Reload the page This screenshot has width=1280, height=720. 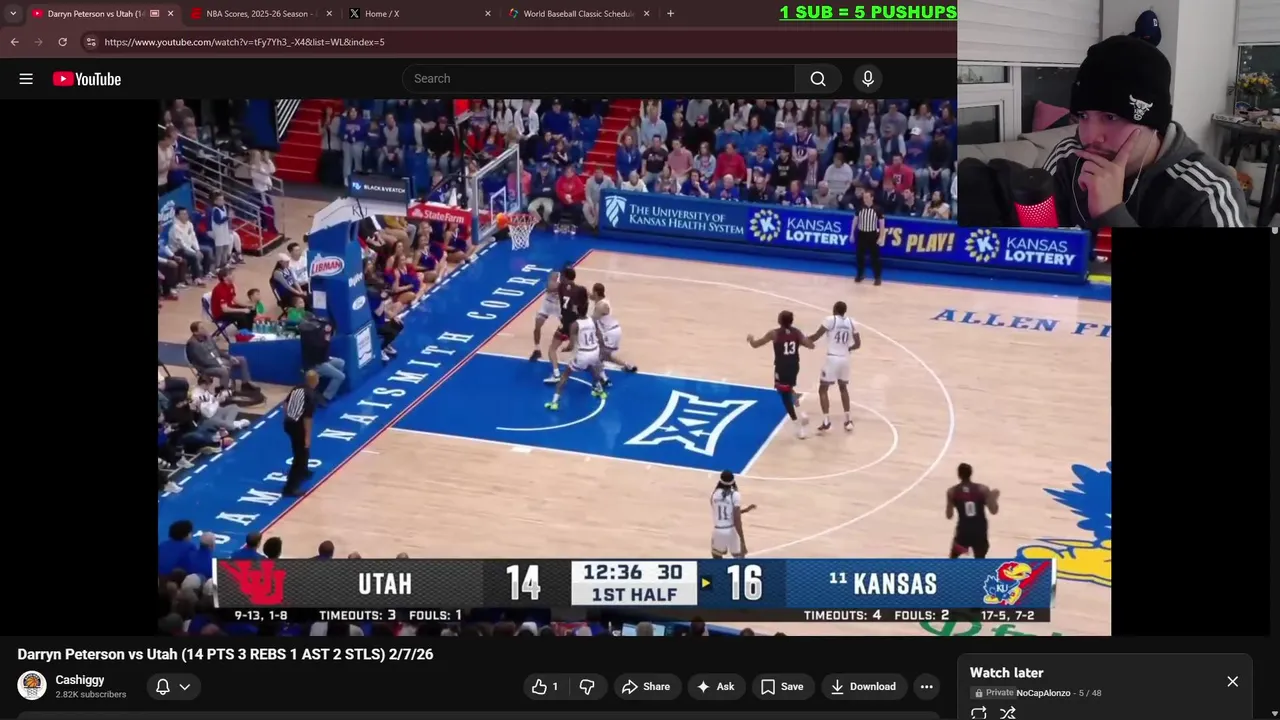(x=62, y=42)
